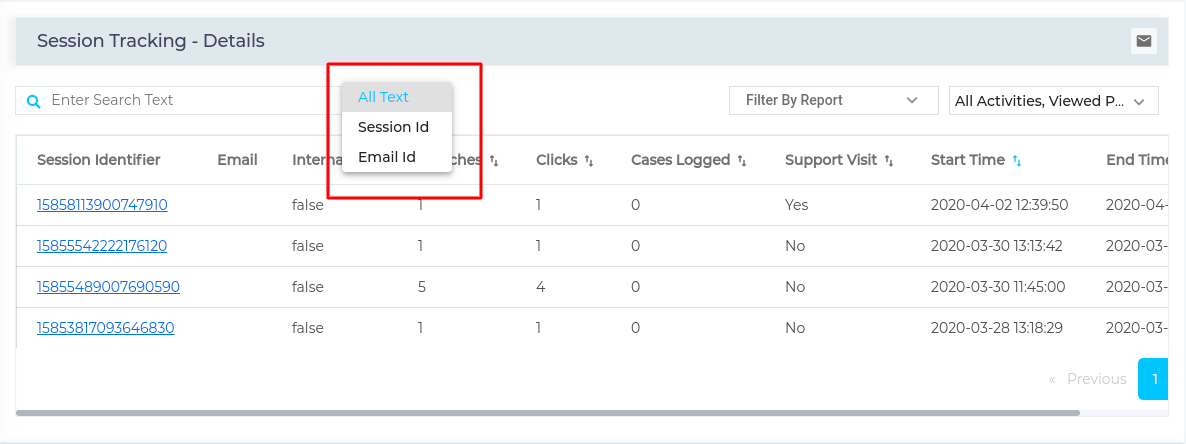The height and width of the screenshot is (444, 1186).
Task: Open session 15858113900747910 link
Action: (102, 205)
